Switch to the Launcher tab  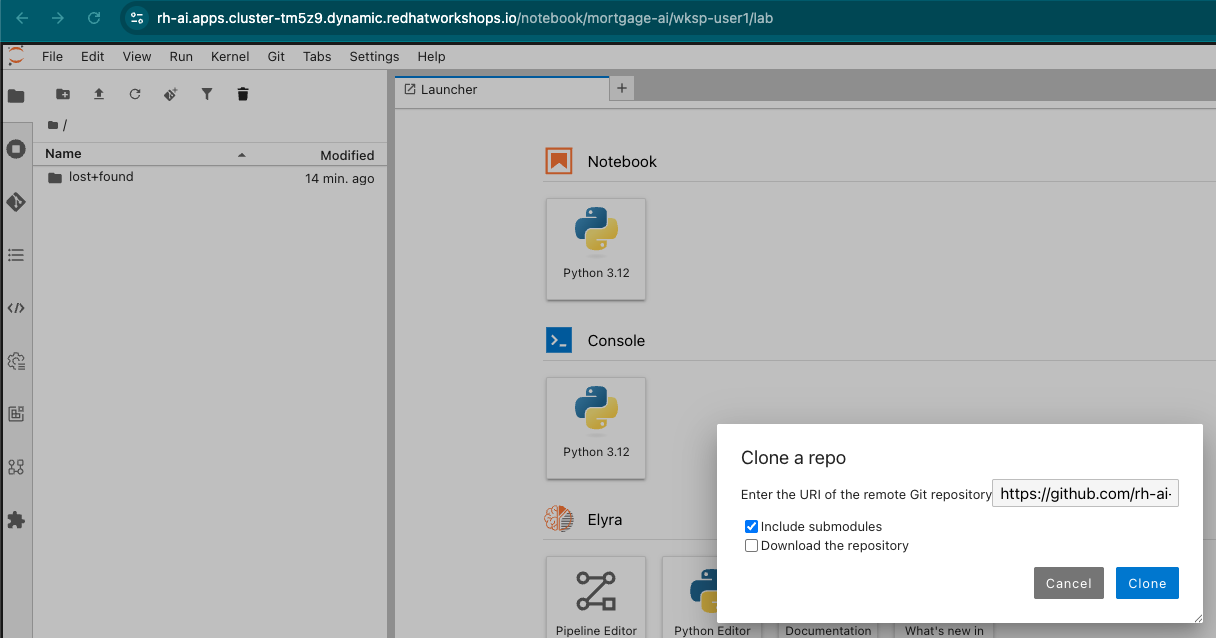pos(449,89)
